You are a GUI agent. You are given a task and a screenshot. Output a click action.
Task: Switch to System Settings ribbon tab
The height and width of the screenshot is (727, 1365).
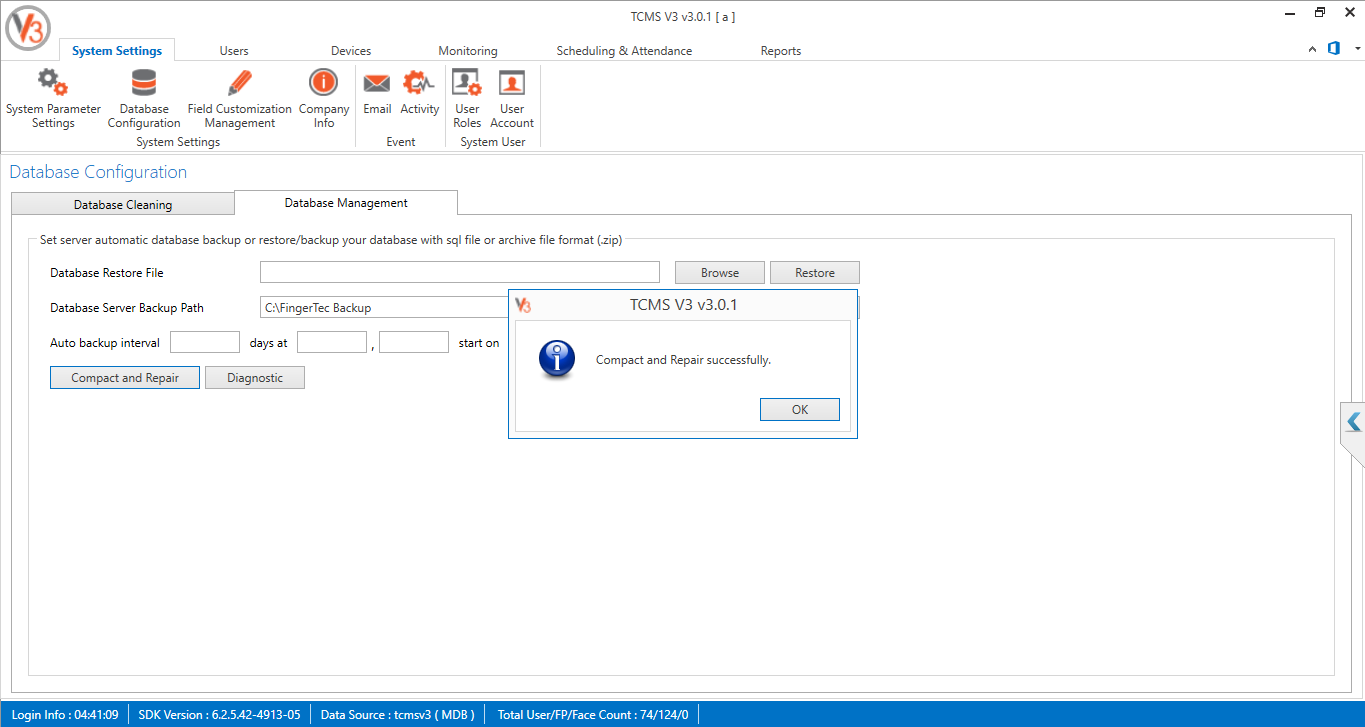coord(117,50)
